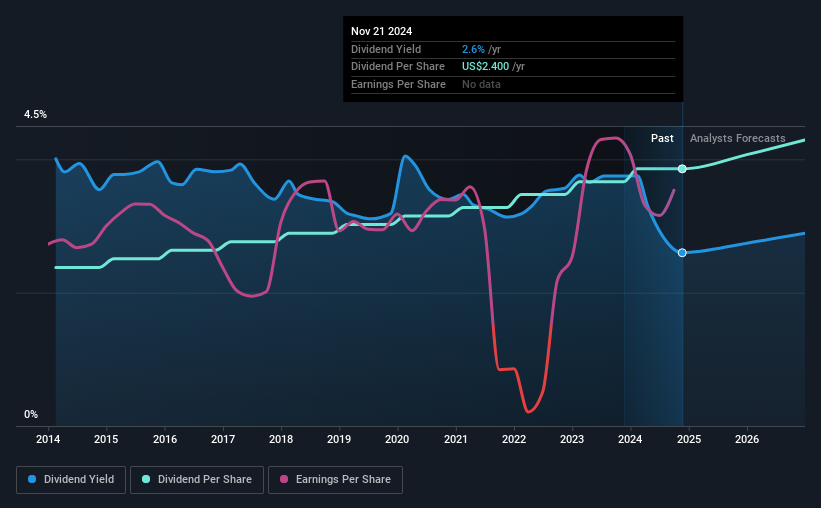
Task: Click the 2019 x-axis label
Action: click(339, 439)
